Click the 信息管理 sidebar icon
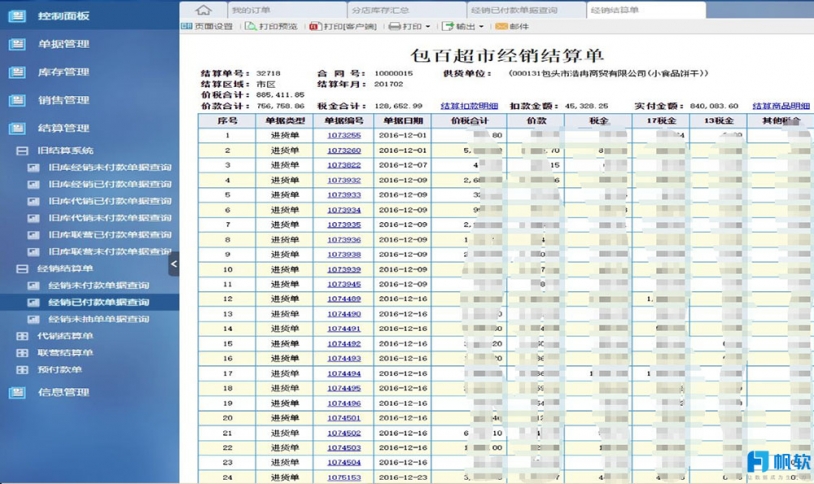 [17, 392]
